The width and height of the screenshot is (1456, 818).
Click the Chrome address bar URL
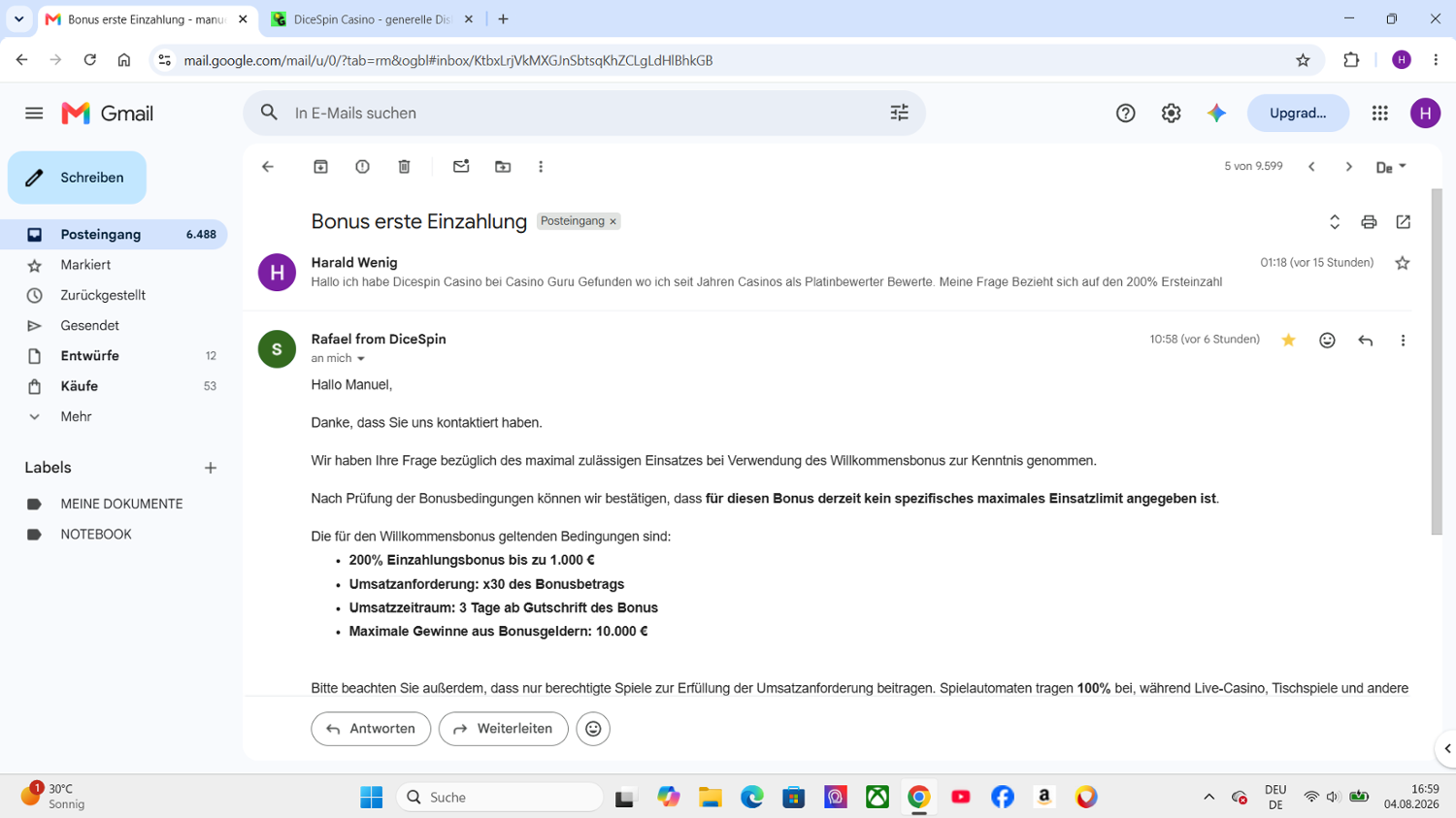point(448,60)
